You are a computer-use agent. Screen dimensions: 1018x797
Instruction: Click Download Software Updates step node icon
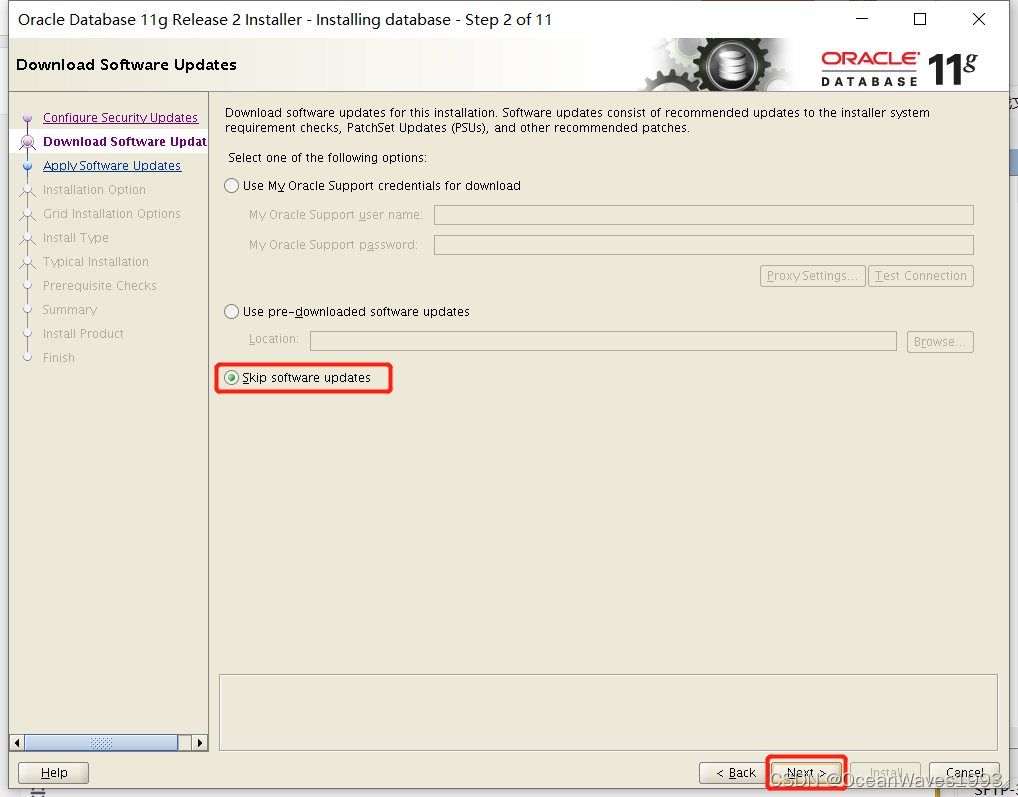click(x=27, y=141)
